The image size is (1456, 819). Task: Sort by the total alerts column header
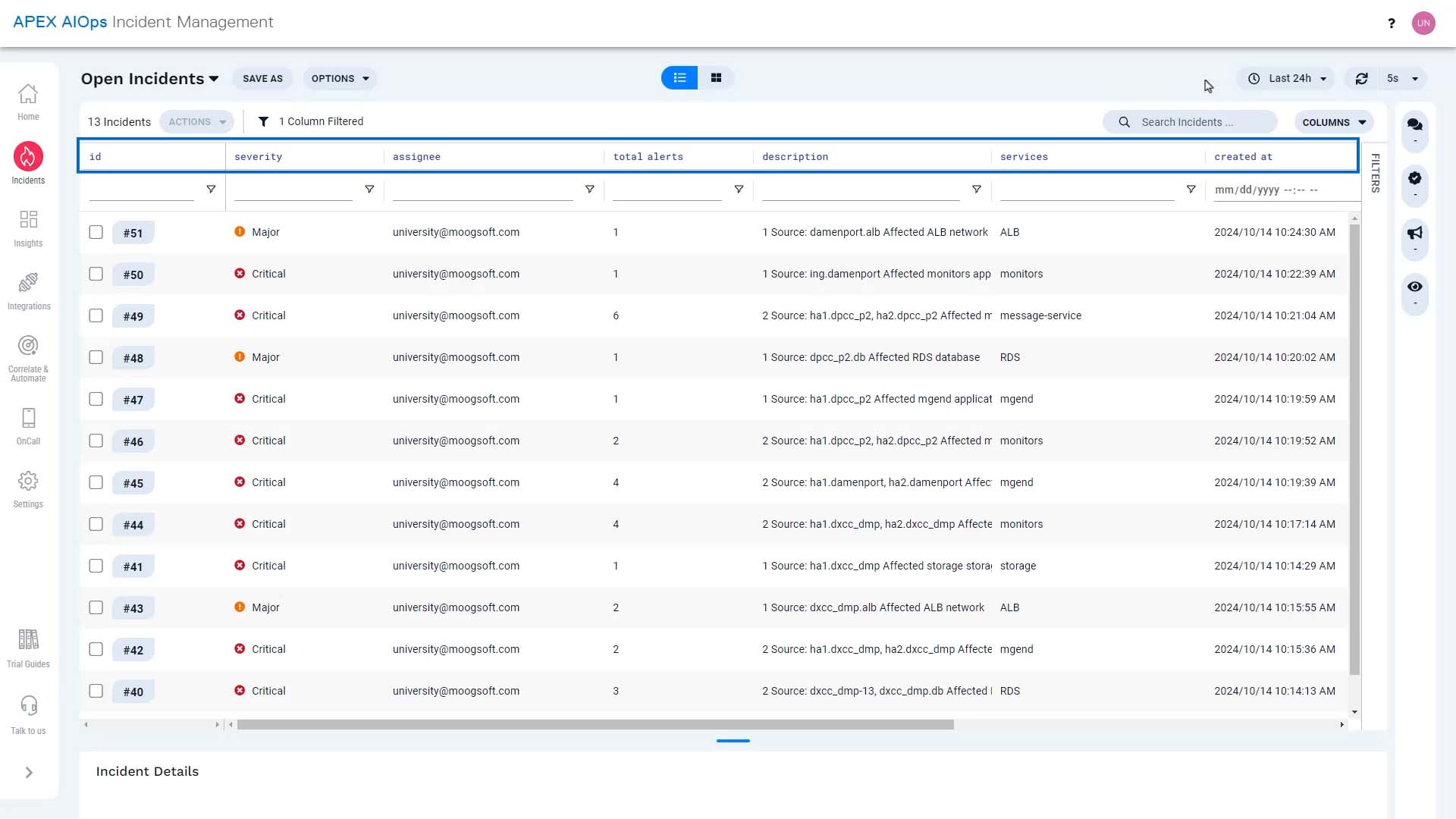point(648,157)
